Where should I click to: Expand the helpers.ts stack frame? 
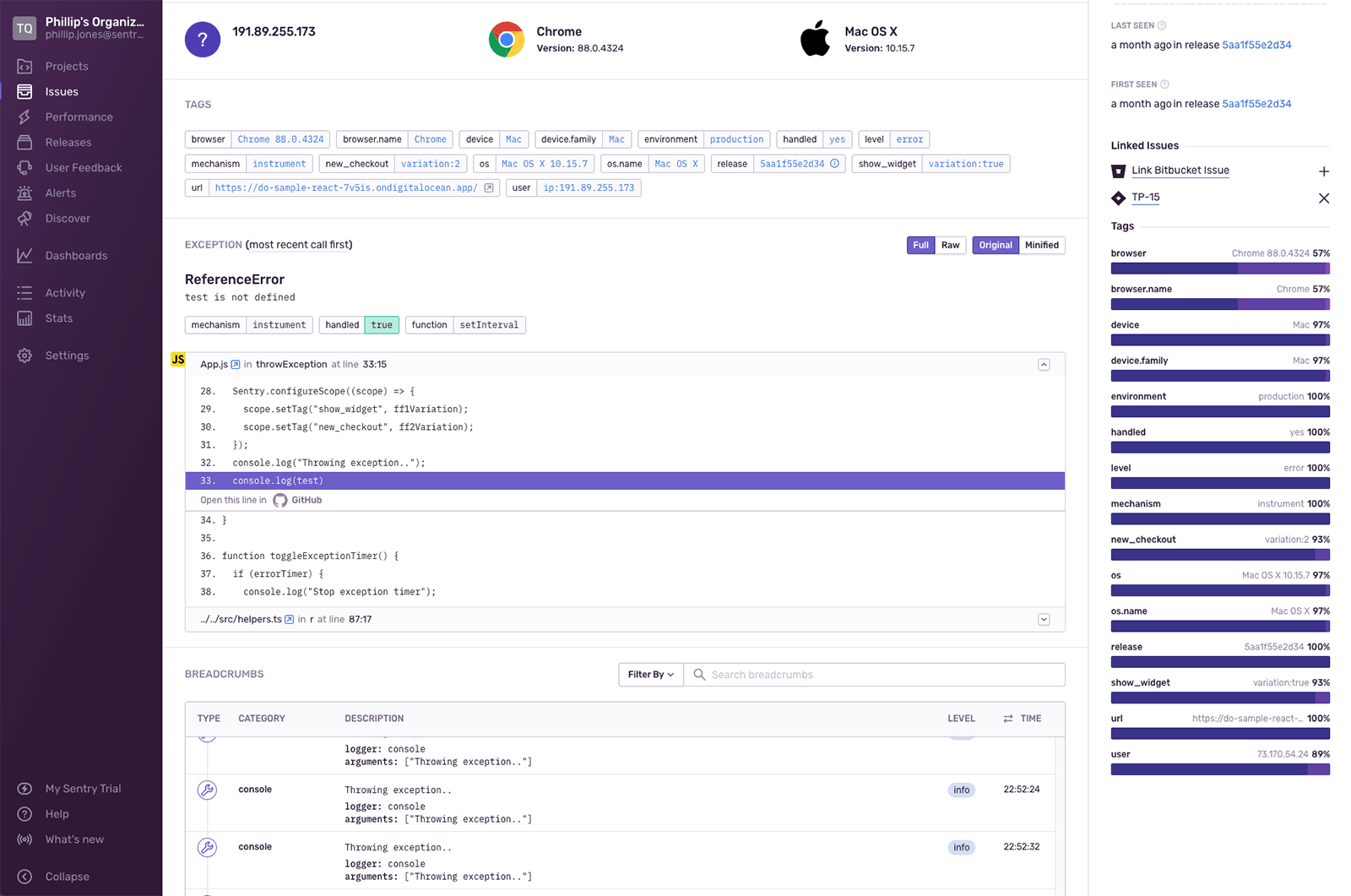[x=1044, y=619]
